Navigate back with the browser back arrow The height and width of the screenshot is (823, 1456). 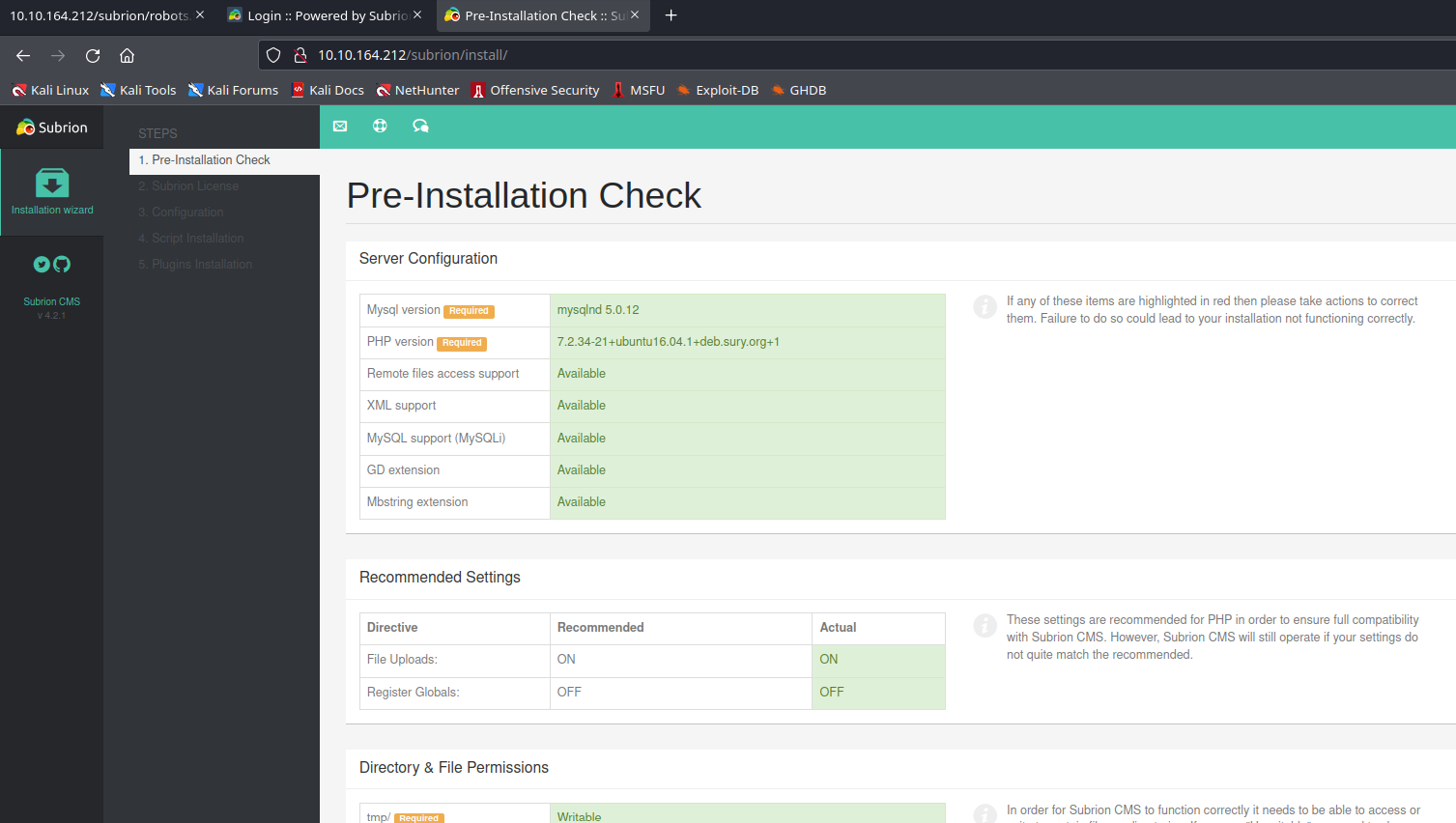pyautogui.click(x=23, y=56)
